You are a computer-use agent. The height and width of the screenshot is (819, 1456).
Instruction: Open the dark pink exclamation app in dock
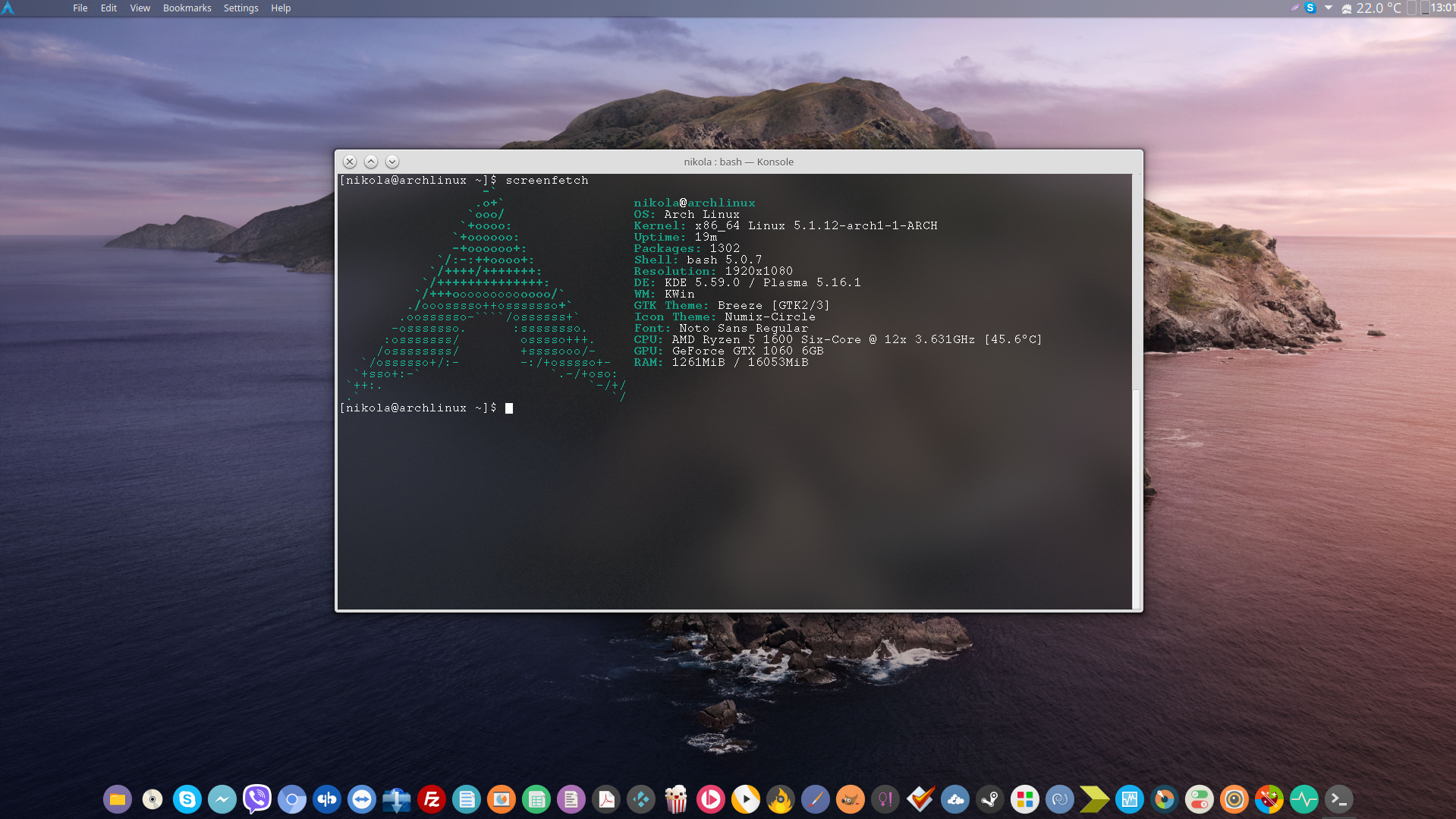[x=885, y=799]
